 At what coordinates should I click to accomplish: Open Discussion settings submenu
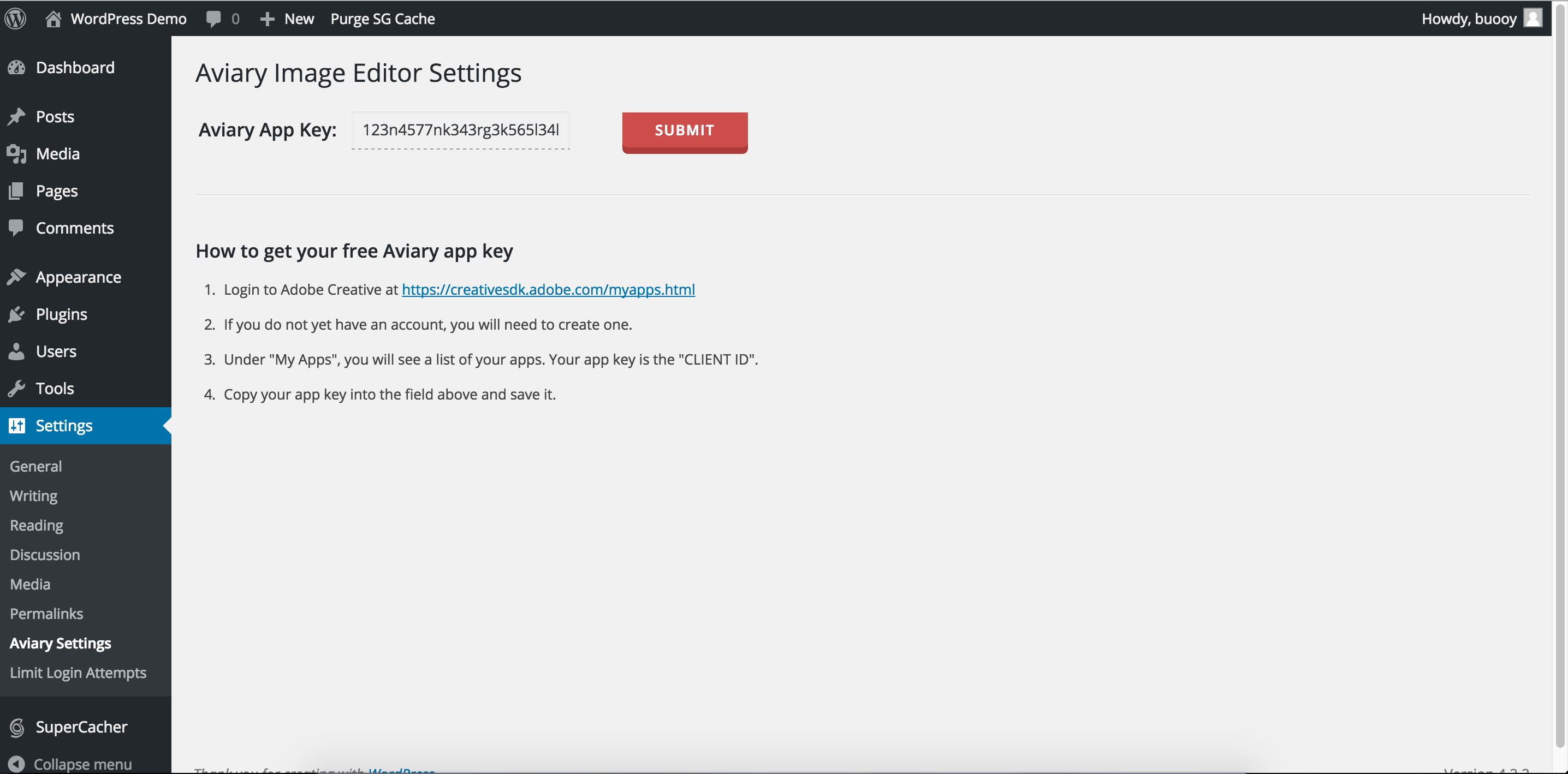coord(45,555)
